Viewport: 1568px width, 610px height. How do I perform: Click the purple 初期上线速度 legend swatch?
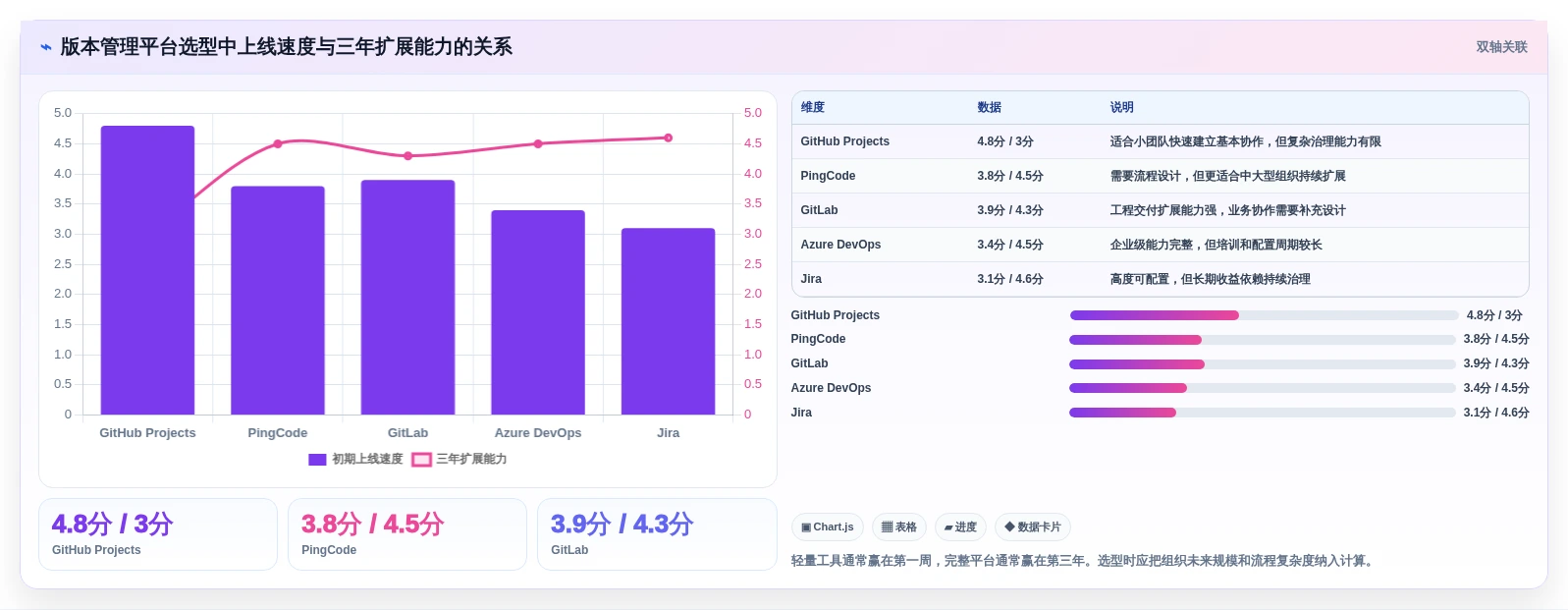coord(317,459)
